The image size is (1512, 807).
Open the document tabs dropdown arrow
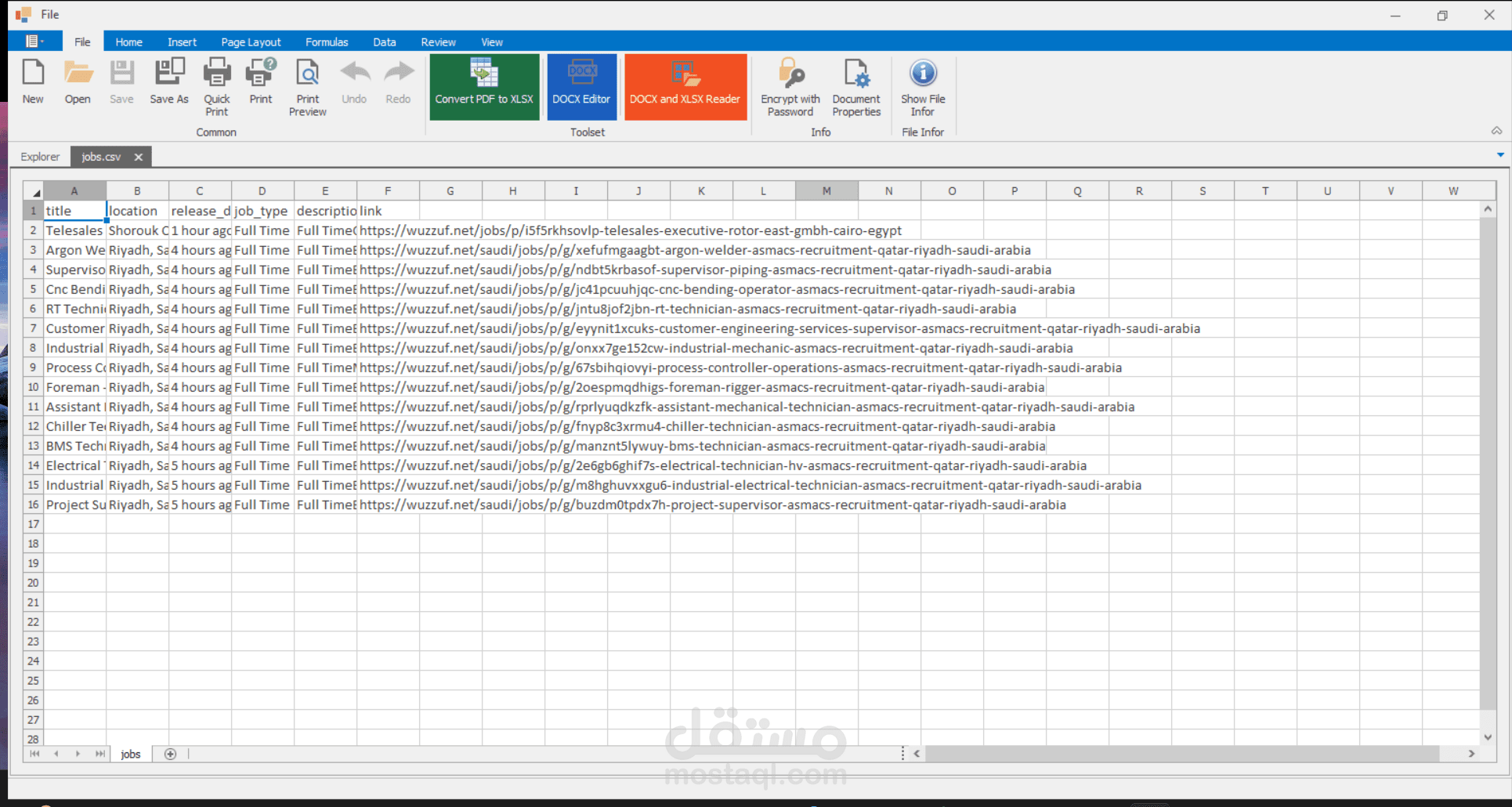coord(1500,155)
